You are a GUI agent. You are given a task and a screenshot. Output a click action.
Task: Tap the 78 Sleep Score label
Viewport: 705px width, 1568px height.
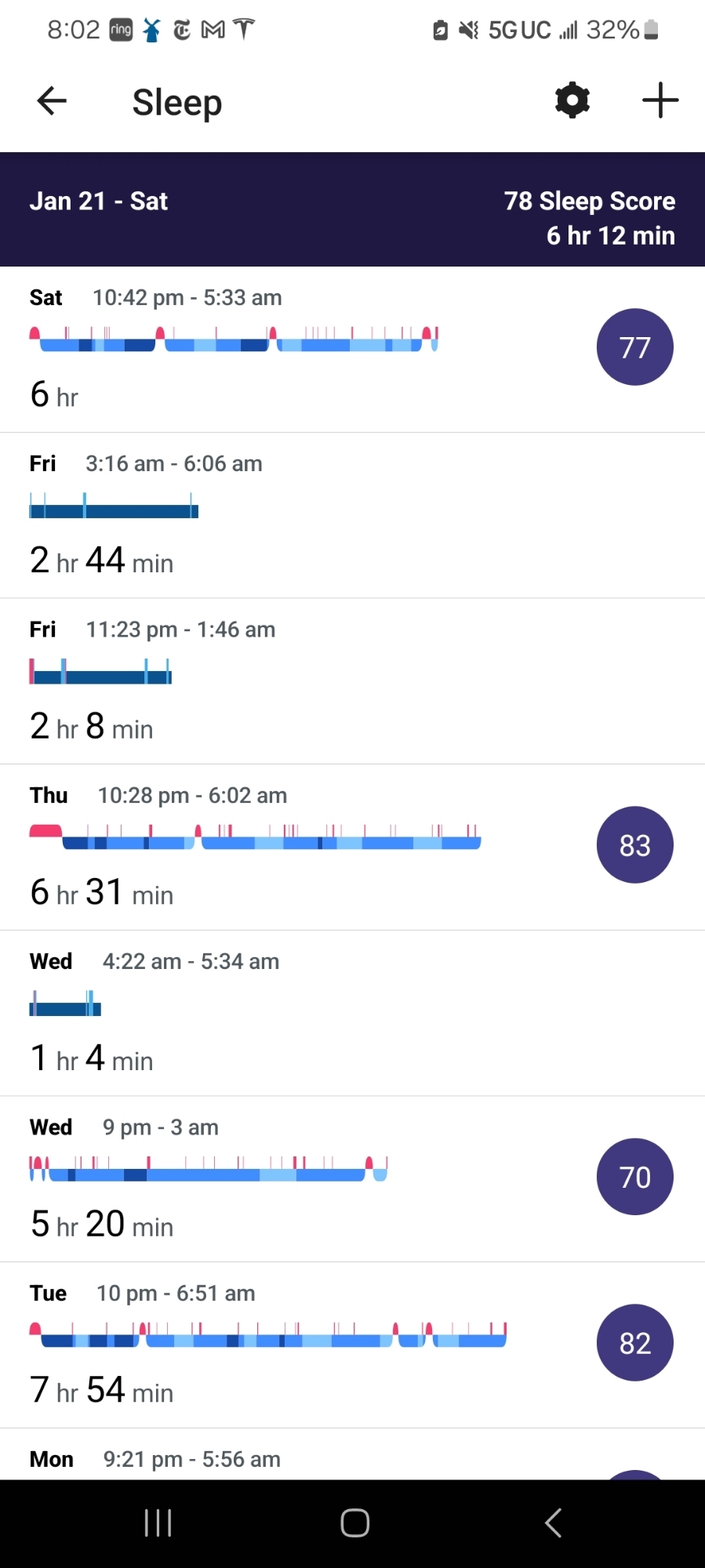point(589,201)
